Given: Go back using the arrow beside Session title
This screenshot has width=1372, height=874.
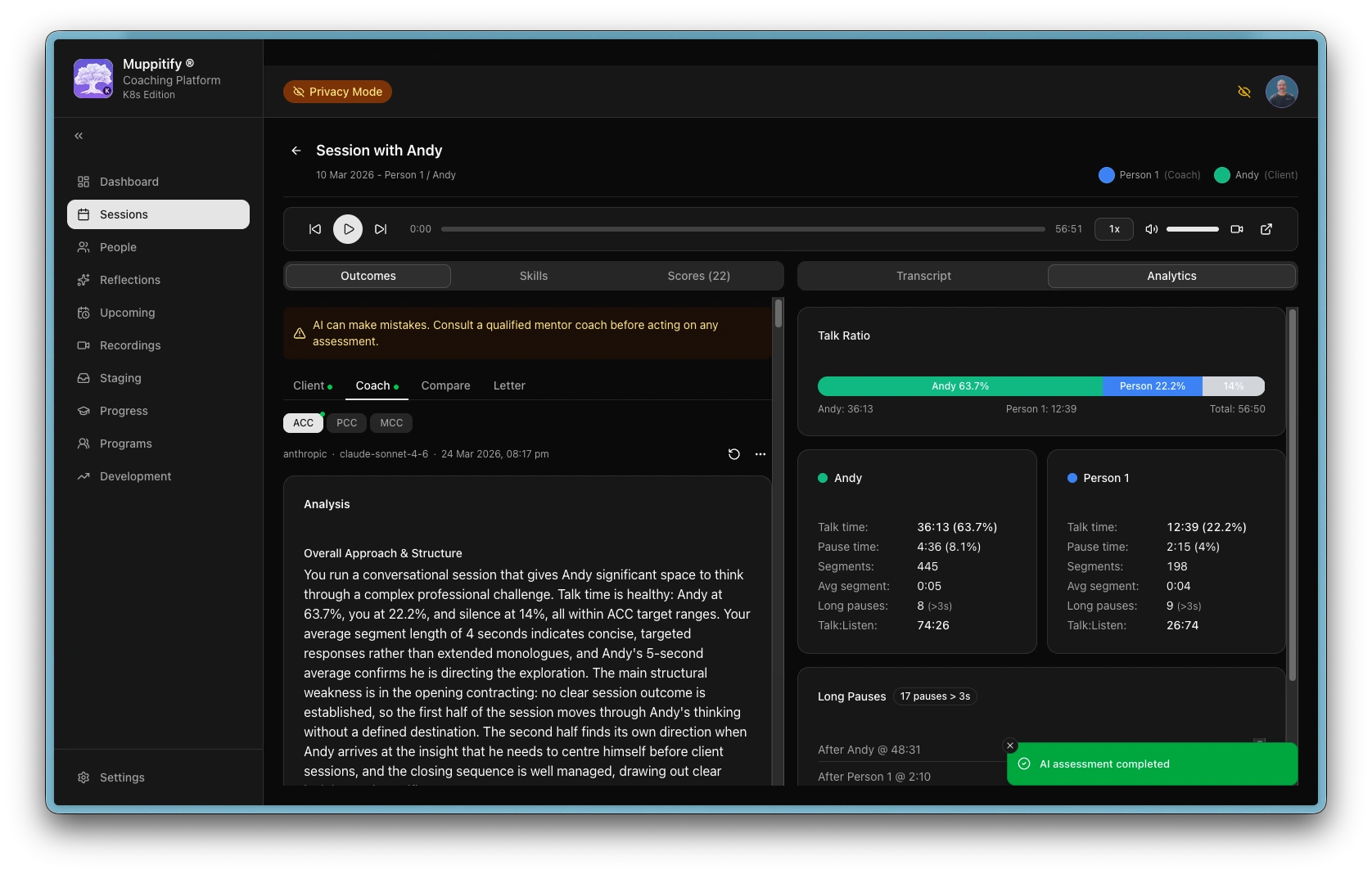Looking at the screenshot, I should (296, 151).
